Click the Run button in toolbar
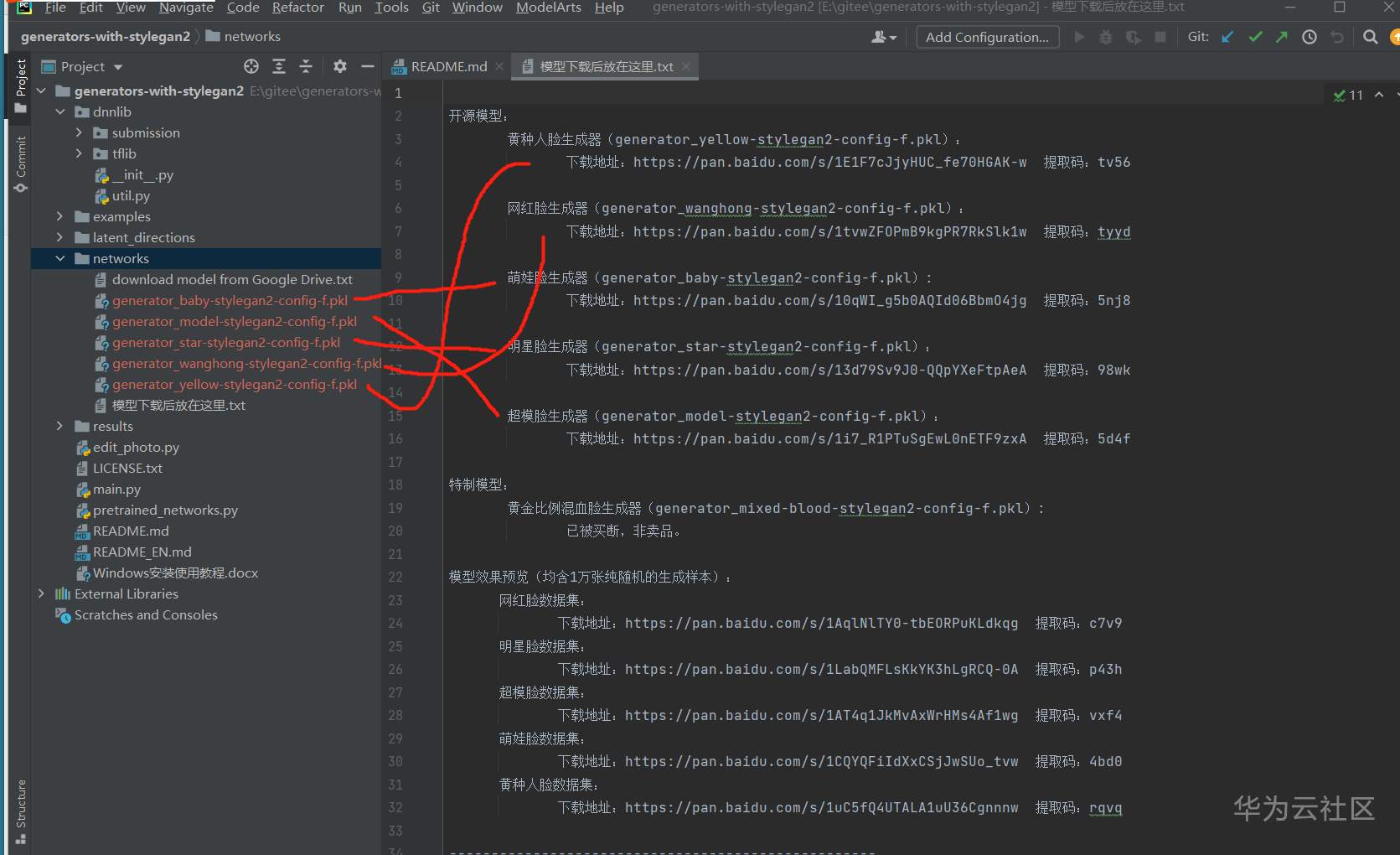The height and width of the screenshot is (855, 1400). point(1079,37)
